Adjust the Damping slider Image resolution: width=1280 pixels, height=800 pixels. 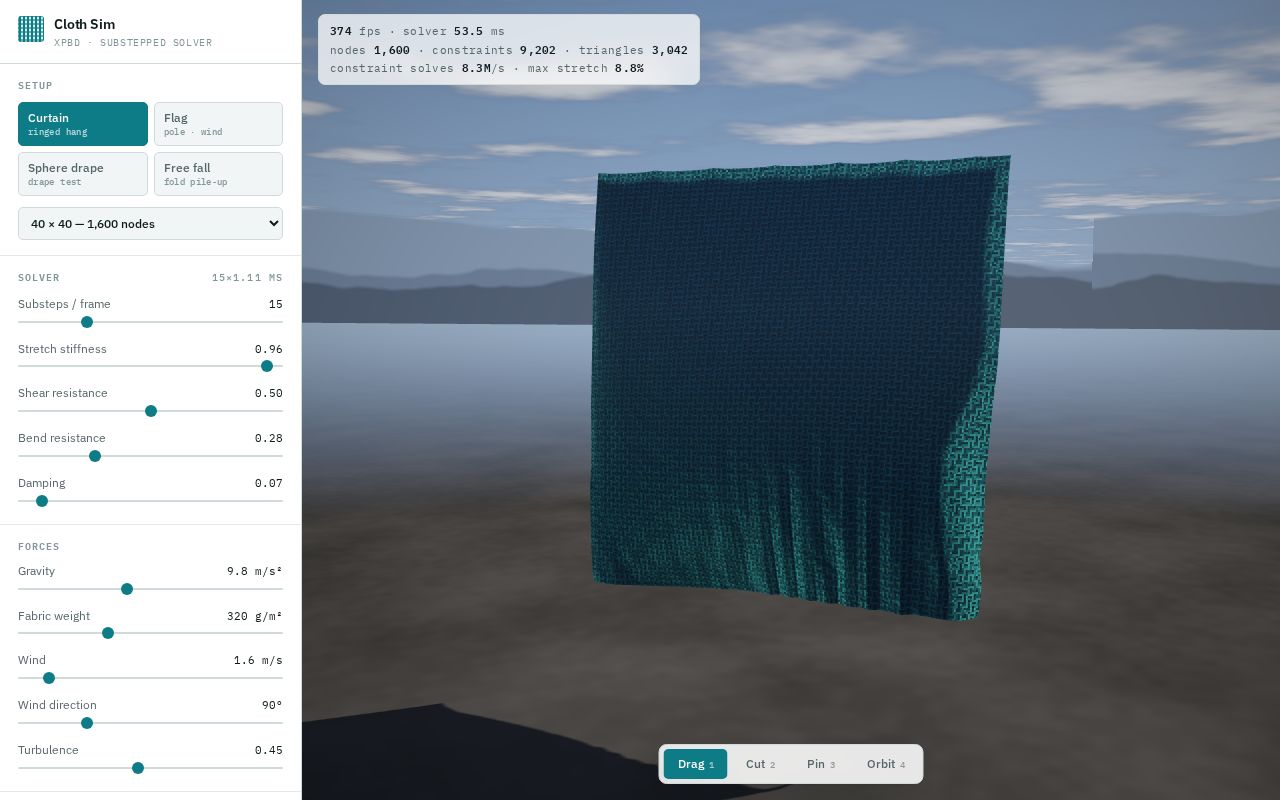click(150, 501)
